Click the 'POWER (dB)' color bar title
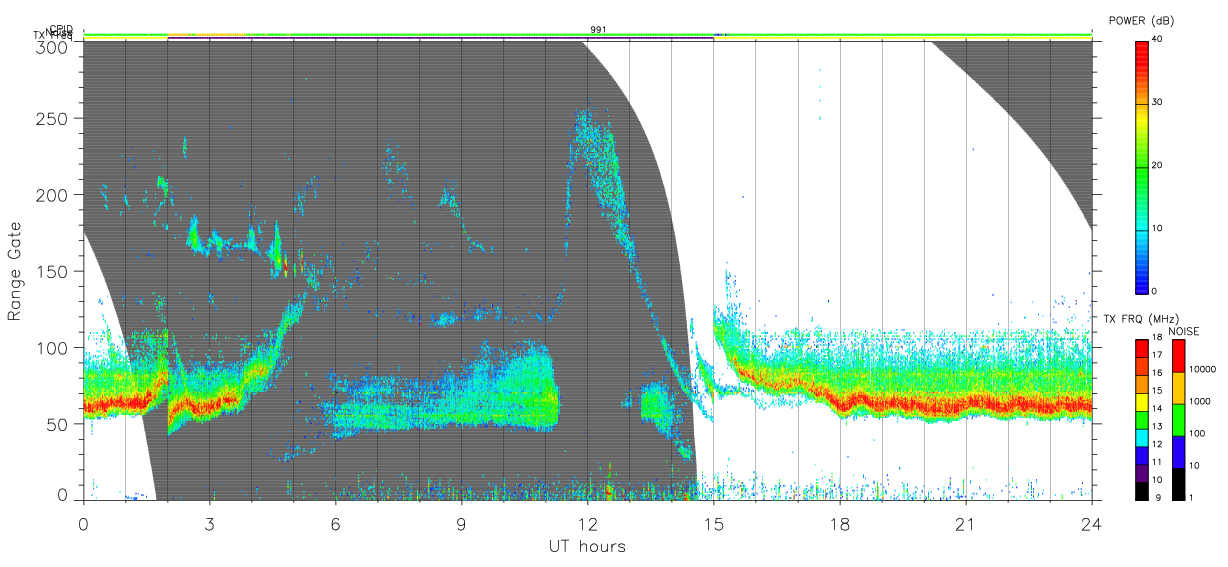The image size is (1228, 567). [1142, 21]
